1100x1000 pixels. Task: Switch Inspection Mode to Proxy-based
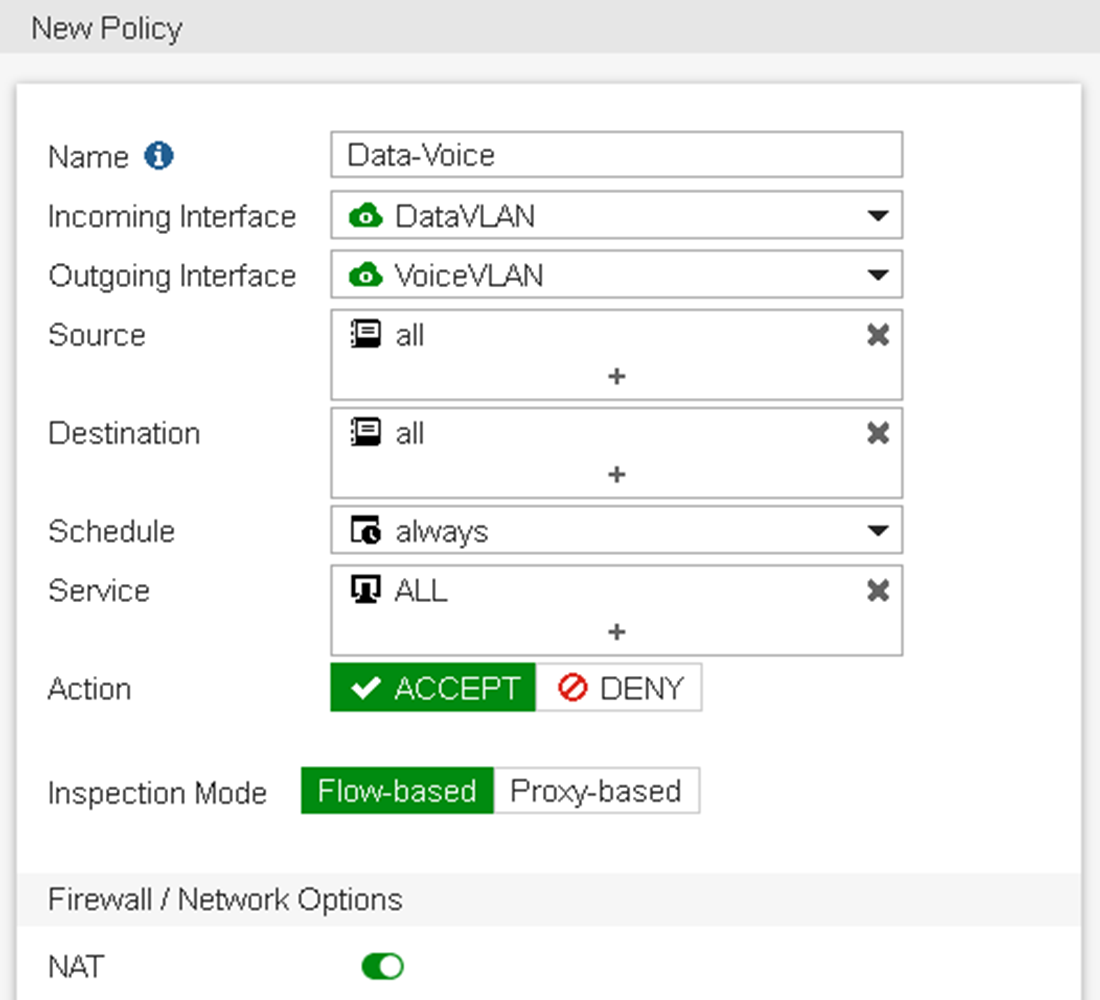[x=596, y=791]
